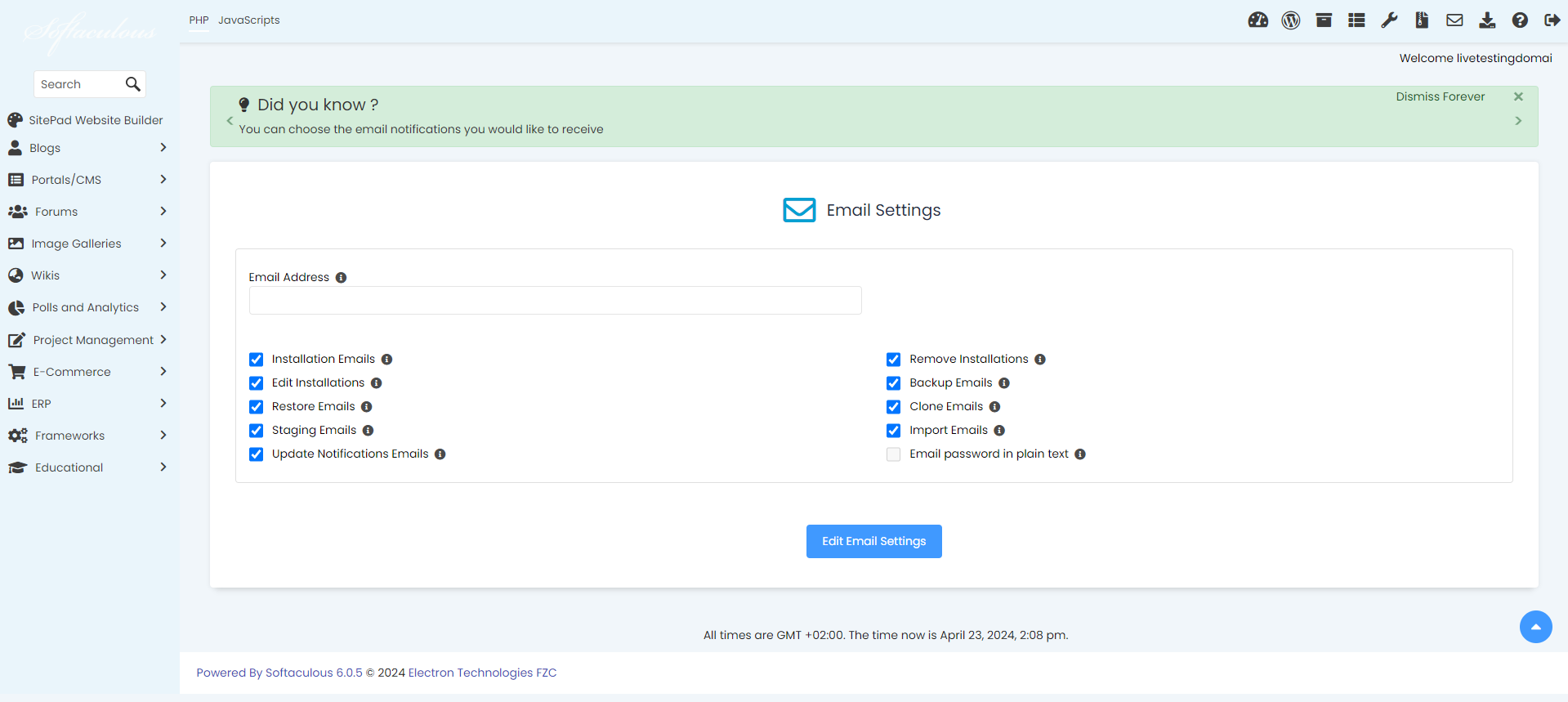Enable Email password in plain text checkbox
Screen dimensions: 1568x702
(x=894, y=454)
